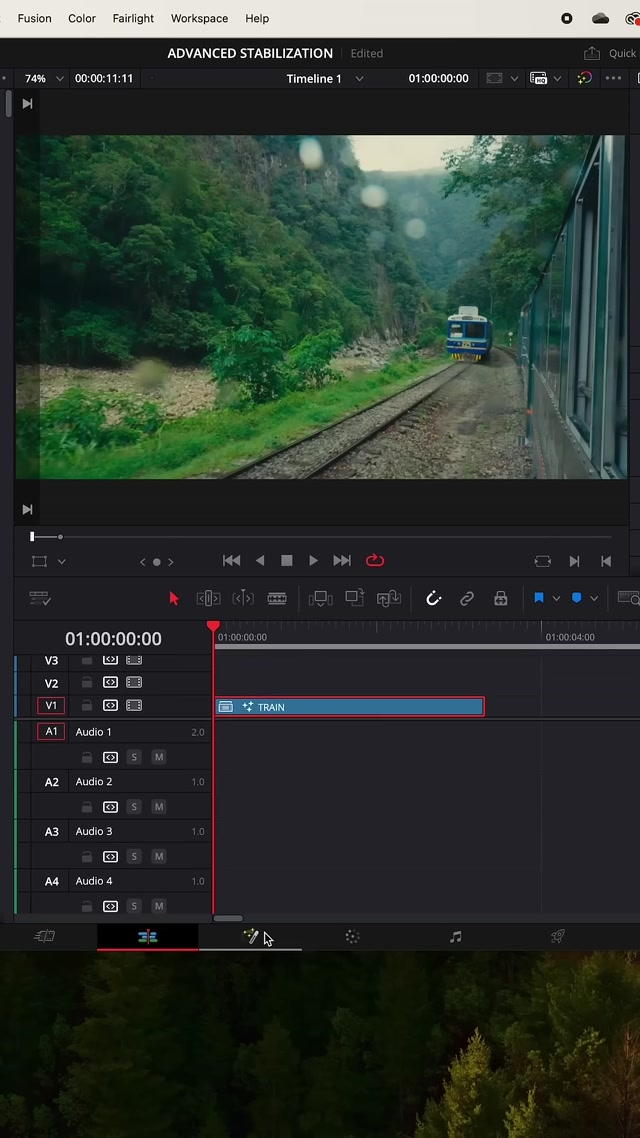Switch to the Fairlight music note page
The height and width of the screenshot is (1138, 640).
(x=455, y=936)
